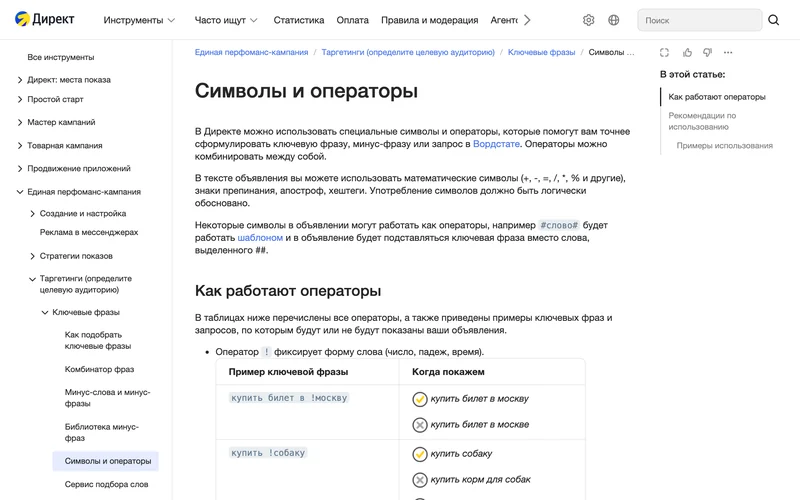The height and width of the screenshot is (500, 800).
Task: Jump to Рекомендации по использованию section
Action: click(702, 121)
